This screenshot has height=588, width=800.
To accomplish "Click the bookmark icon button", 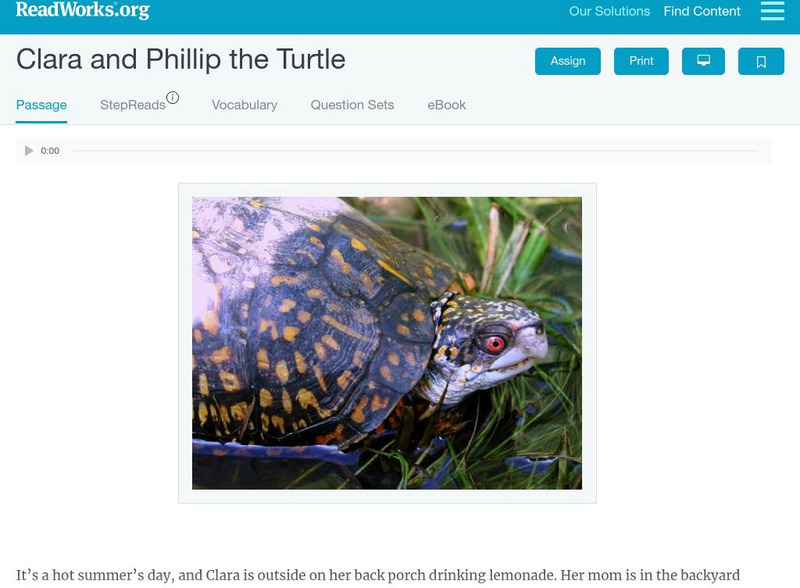I will (x=760, y=61).
